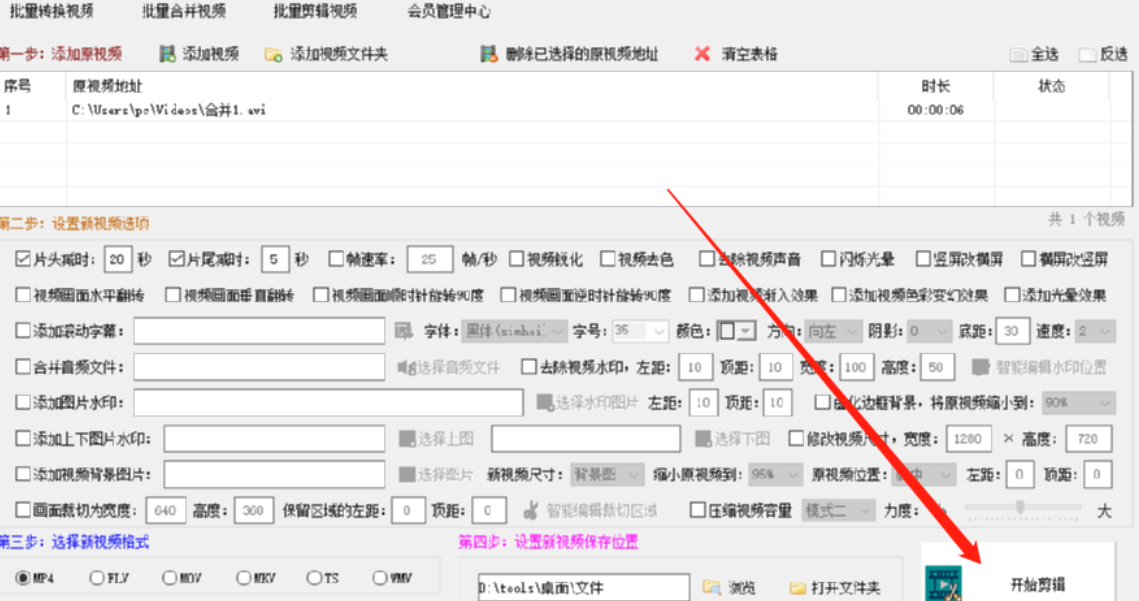This screenshot has height=601, width=1139.
Task: Select the MKV format radio button
Action: click(x=243, y=578)
